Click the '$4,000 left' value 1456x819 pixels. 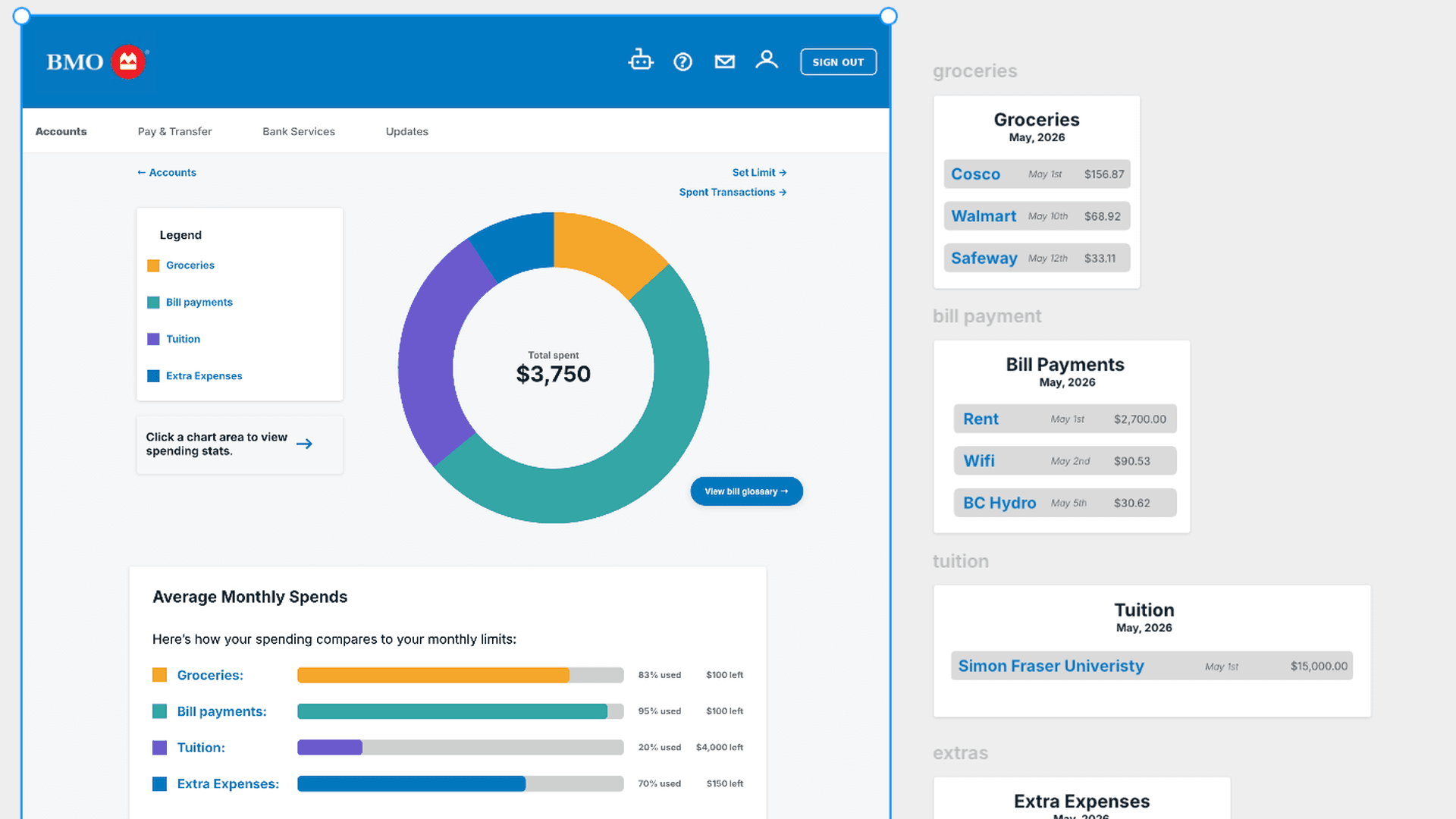(x=719, y=748)
